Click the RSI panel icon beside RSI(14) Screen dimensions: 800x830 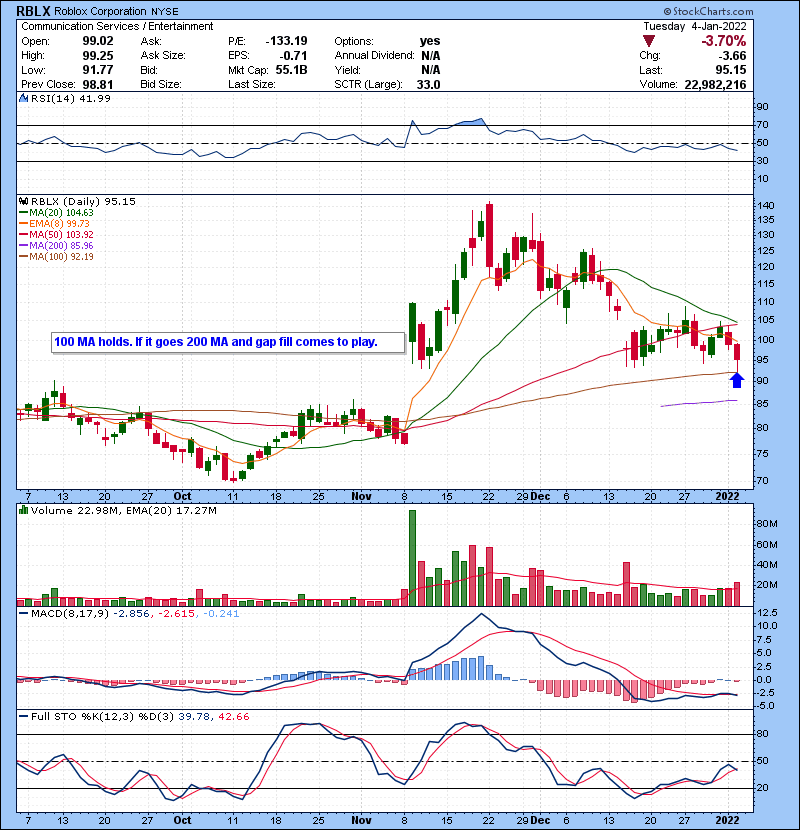coord(23,98)
